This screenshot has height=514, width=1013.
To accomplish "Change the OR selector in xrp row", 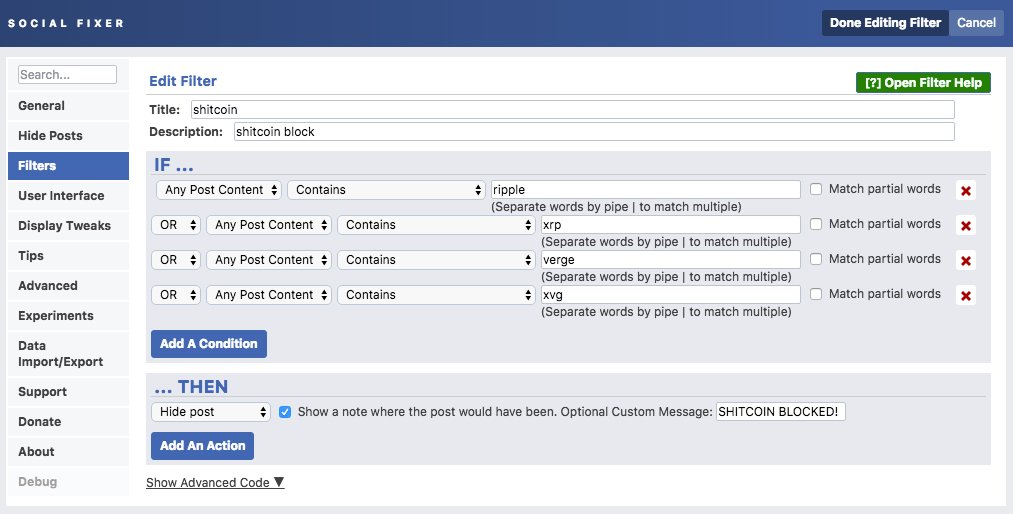I will click(176, 225).
